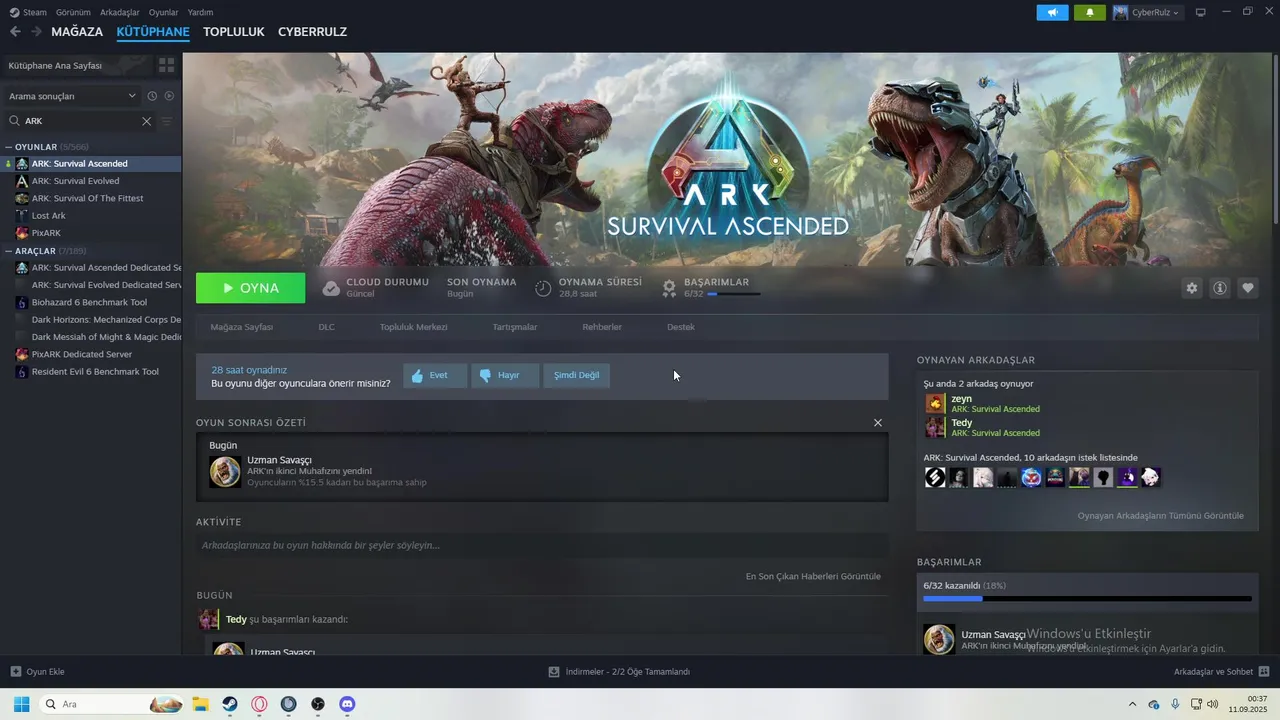This screenshot has width=1280, height=720.
Task: Go forward with the navigation arrow
Action: (x=36, y=32)
